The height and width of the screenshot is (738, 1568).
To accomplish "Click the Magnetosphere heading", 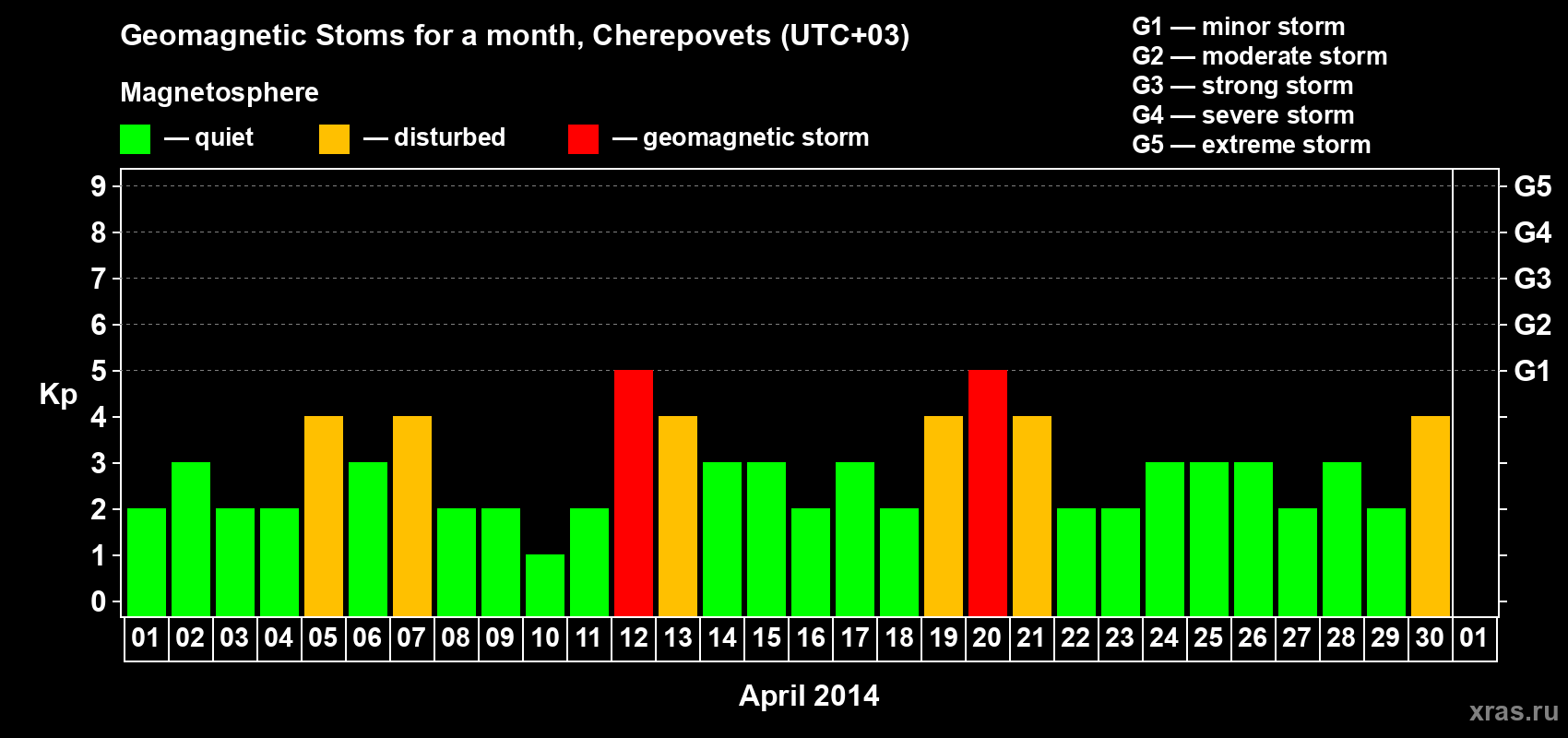I will click(x=220, y=93).
